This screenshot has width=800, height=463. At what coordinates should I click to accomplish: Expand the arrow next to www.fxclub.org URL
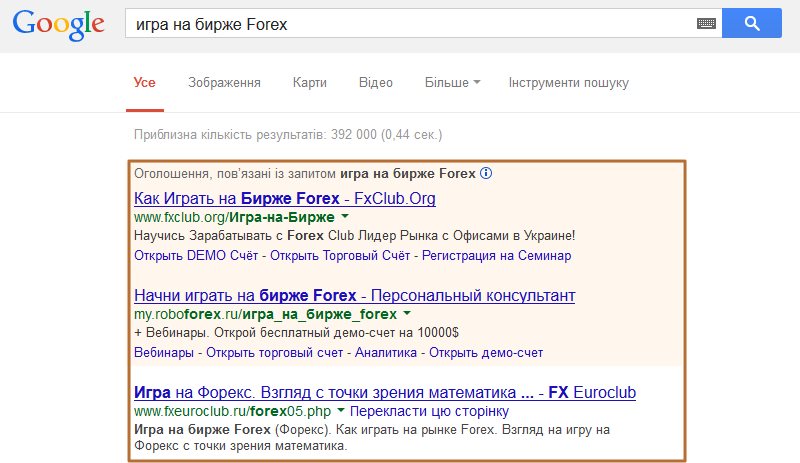345,216
